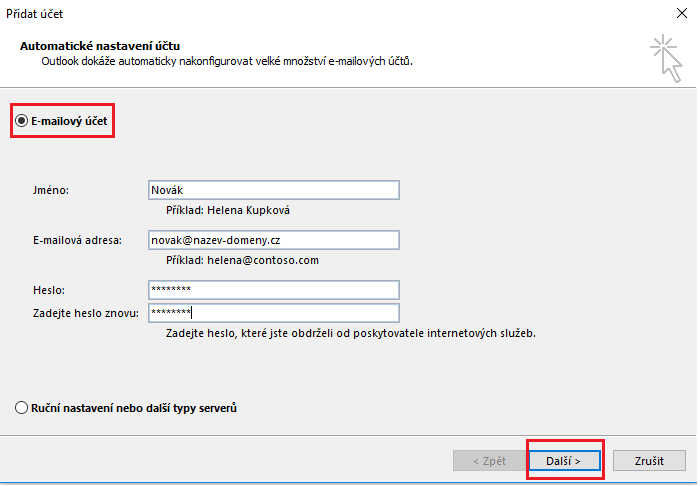
Task: Click the Jméno: label
Action: tap(51, 190)
